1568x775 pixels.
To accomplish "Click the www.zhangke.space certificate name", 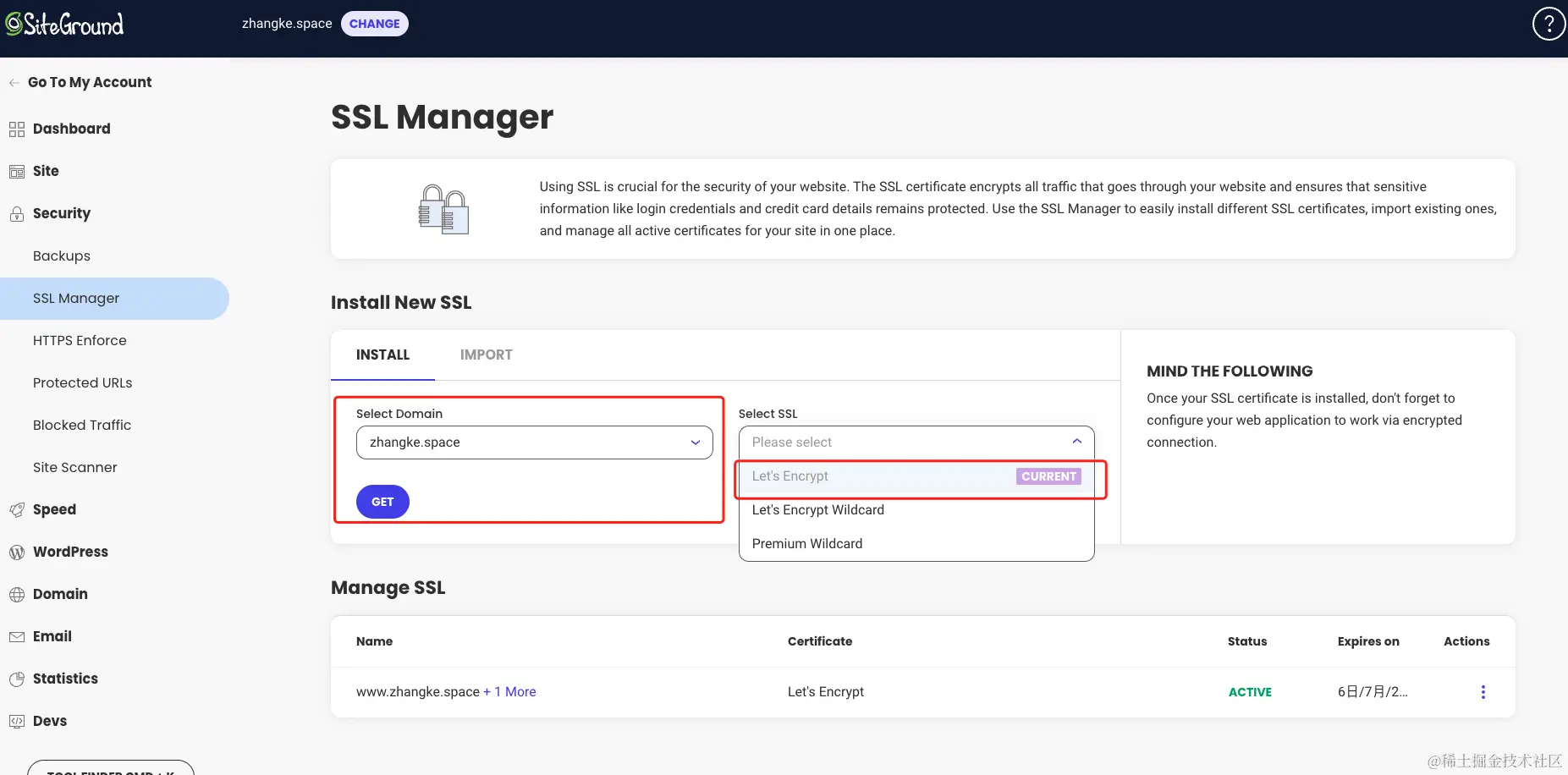I will [418, 692].
